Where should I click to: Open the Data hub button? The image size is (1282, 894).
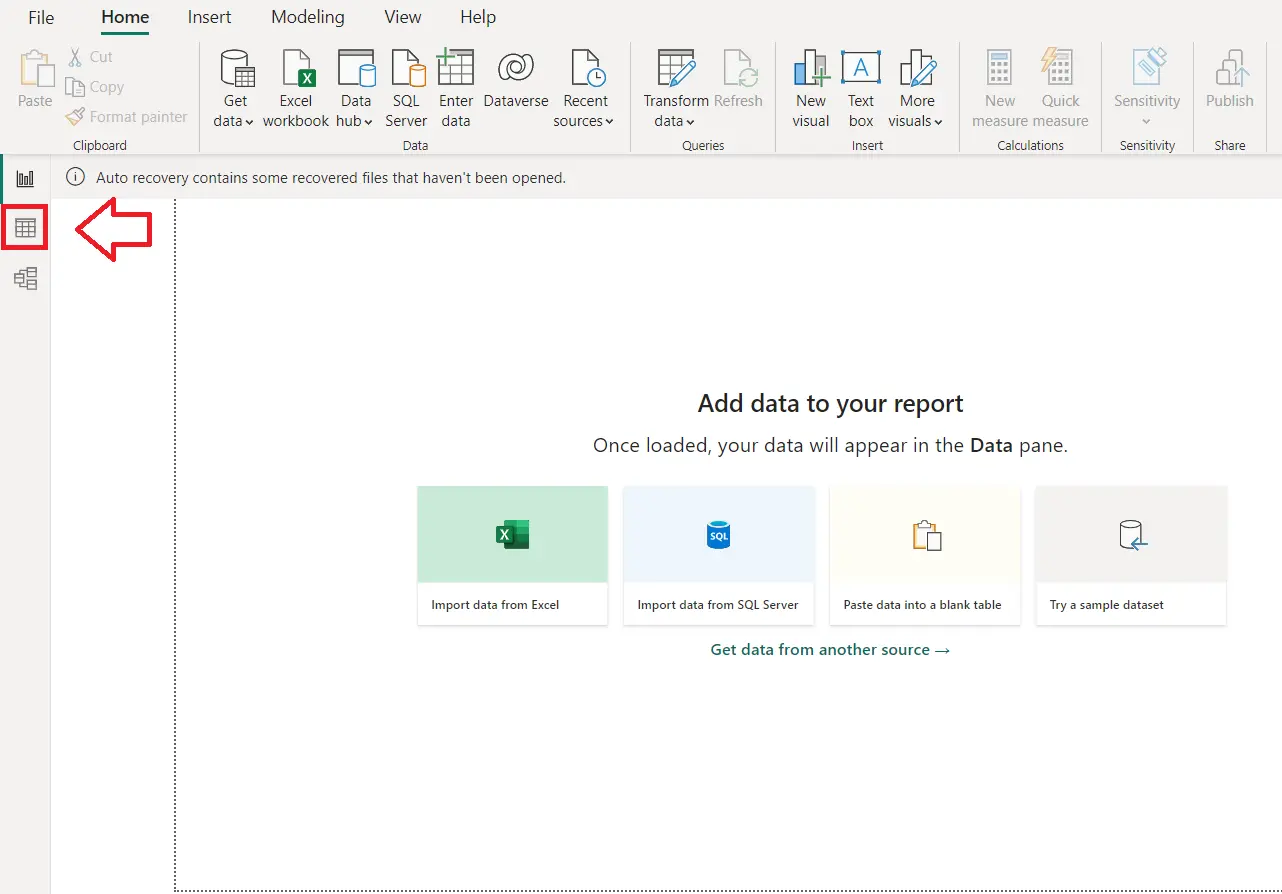coord(356,88)
